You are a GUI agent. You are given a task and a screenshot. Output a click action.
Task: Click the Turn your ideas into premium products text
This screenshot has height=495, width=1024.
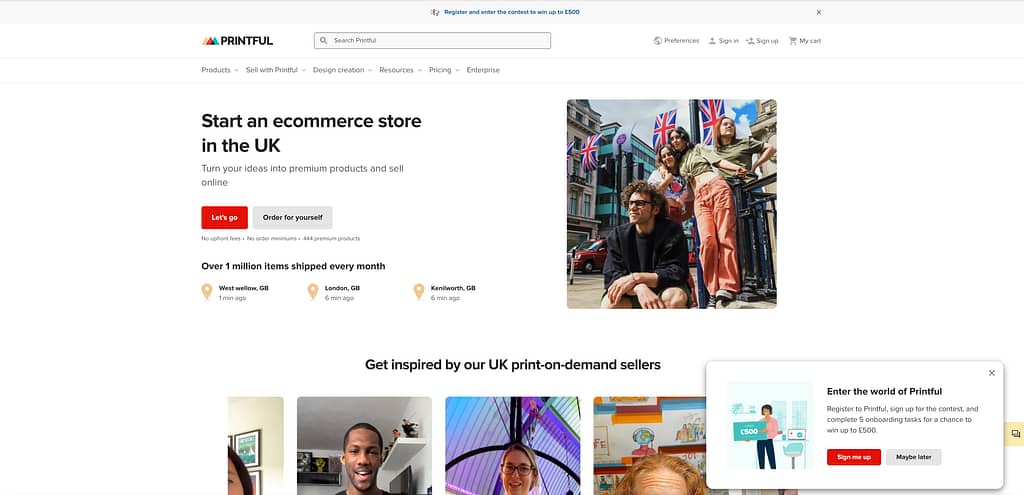tap(302, 175)
